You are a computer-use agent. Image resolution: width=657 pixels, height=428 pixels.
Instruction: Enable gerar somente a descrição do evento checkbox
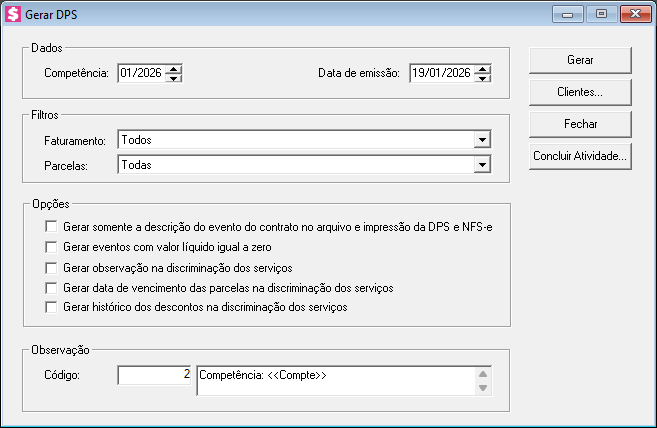point(52,227)
